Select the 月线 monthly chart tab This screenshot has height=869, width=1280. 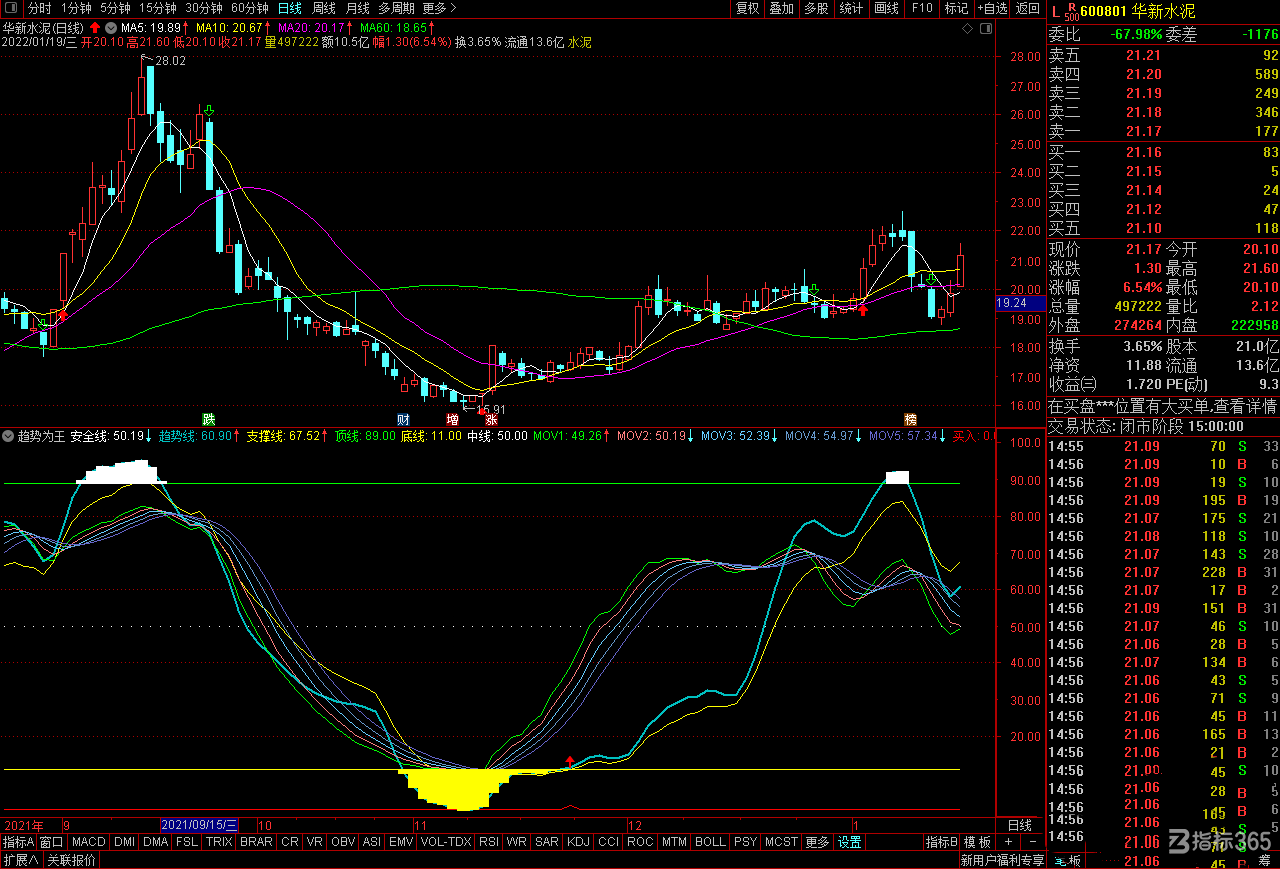[357, 8]
